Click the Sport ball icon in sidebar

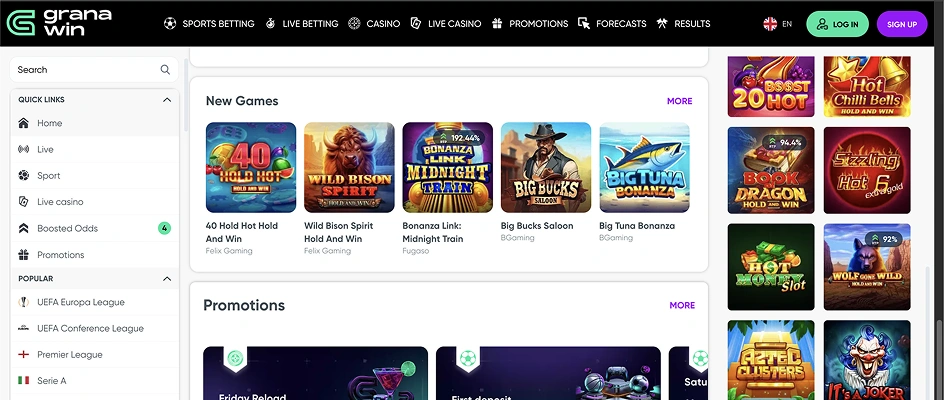[23, 175]
